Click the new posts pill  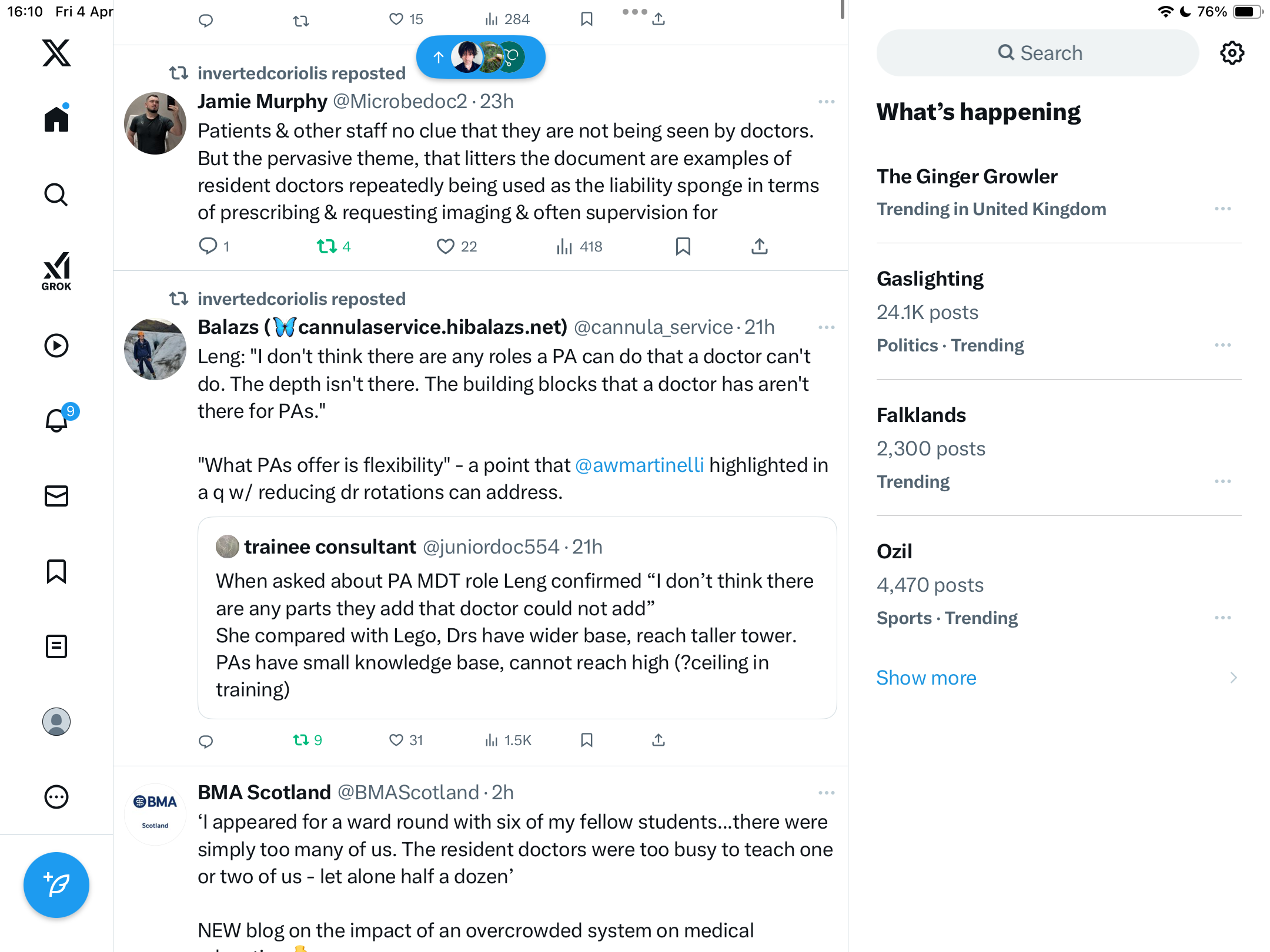(480, 57)
